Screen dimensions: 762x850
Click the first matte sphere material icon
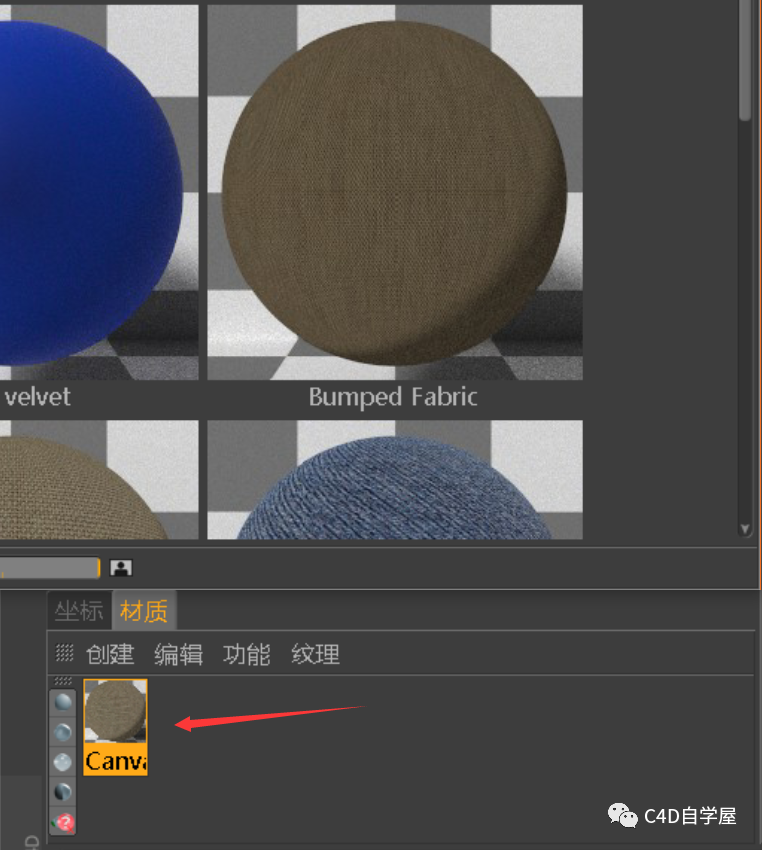coord(63,703)
